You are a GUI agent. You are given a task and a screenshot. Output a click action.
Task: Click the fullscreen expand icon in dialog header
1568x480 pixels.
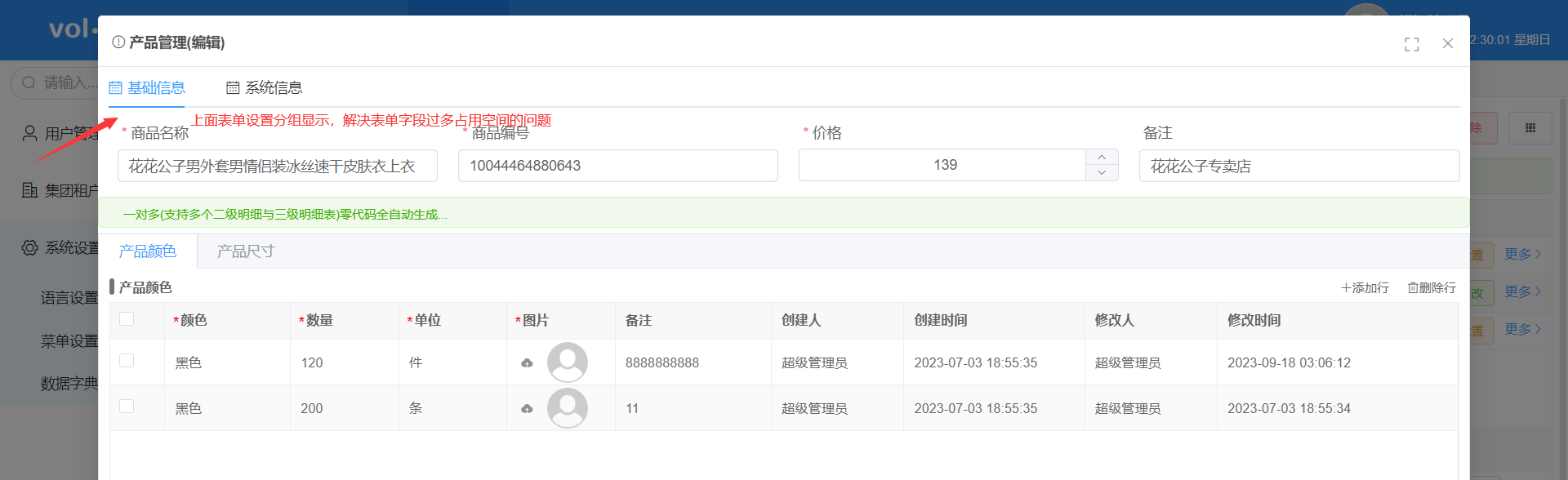pyautogui.click(x=1411, y=44)
